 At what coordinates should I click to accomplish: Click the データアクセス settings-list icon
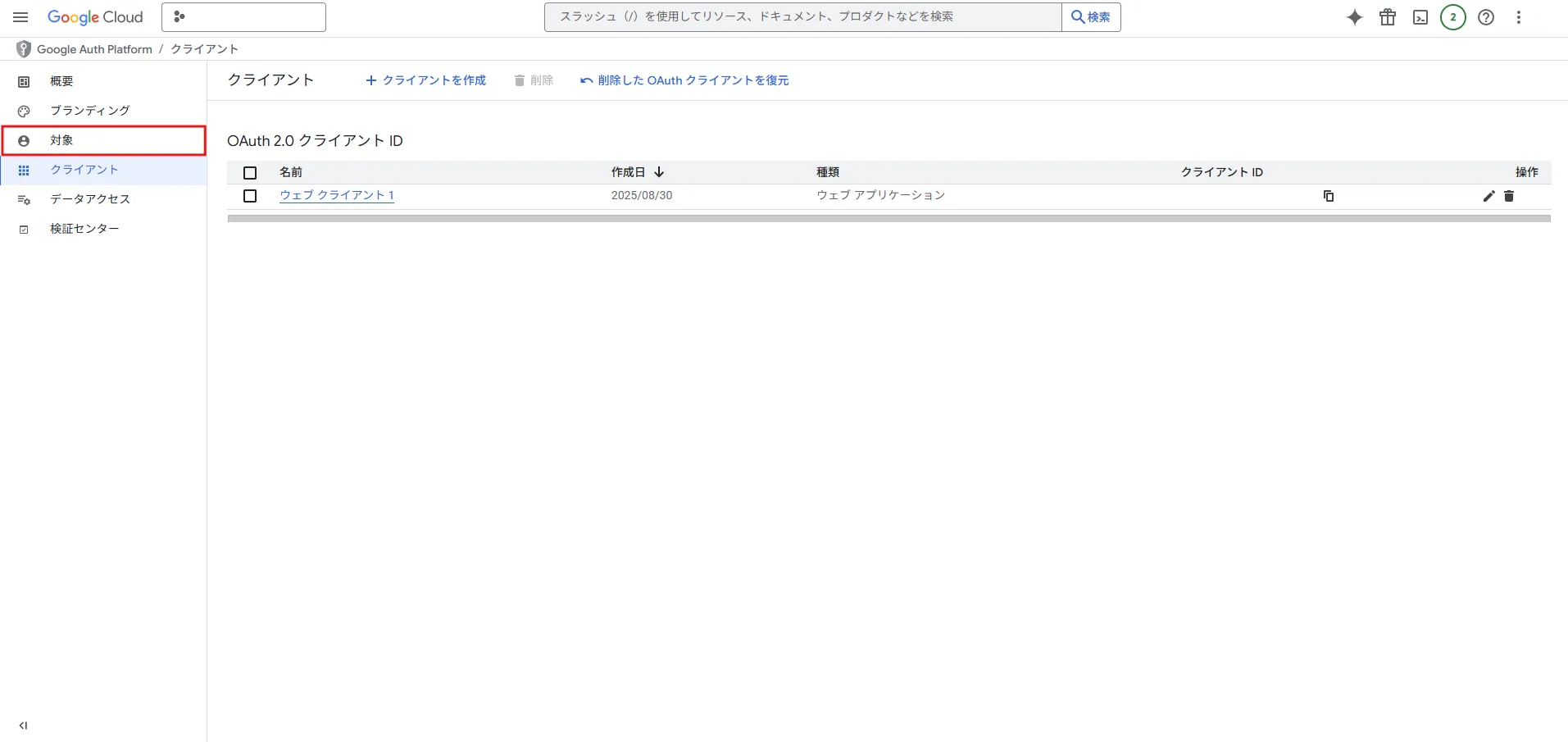point(24,200)
